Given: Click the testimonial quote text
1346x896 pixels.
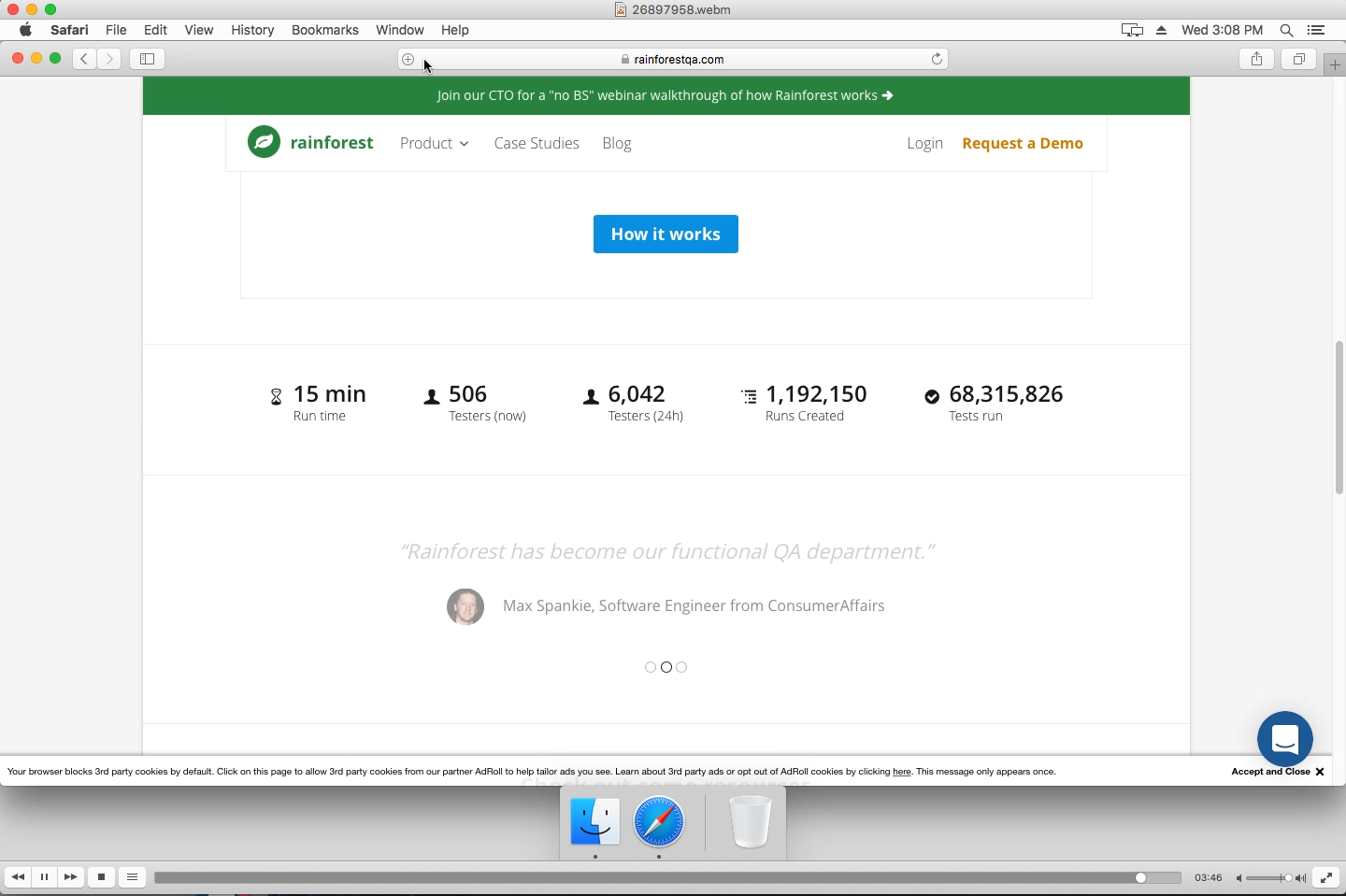Looking at the screenshot, I should (667, 551).
